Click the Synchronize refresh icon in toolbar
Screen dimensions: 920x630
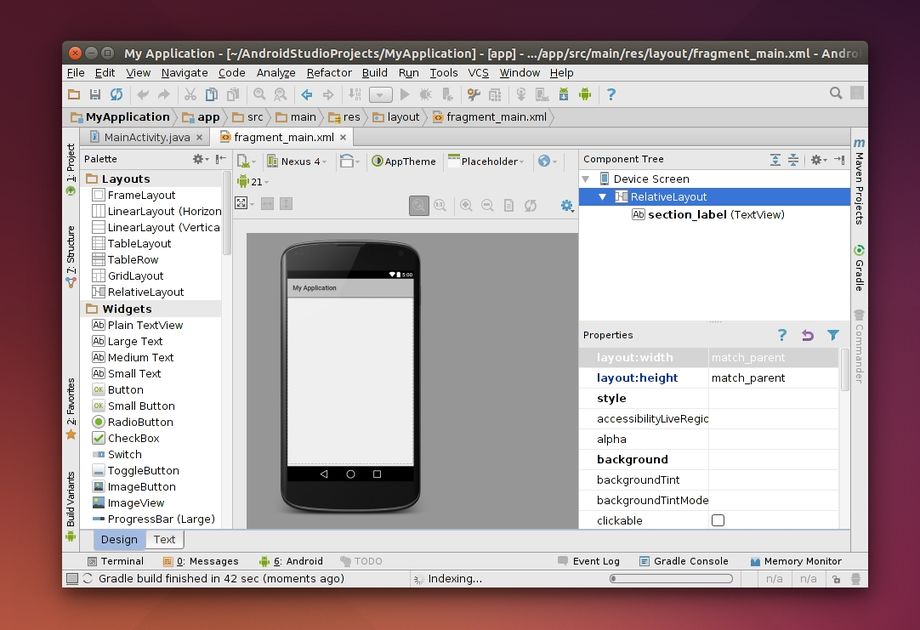(117, 94)
